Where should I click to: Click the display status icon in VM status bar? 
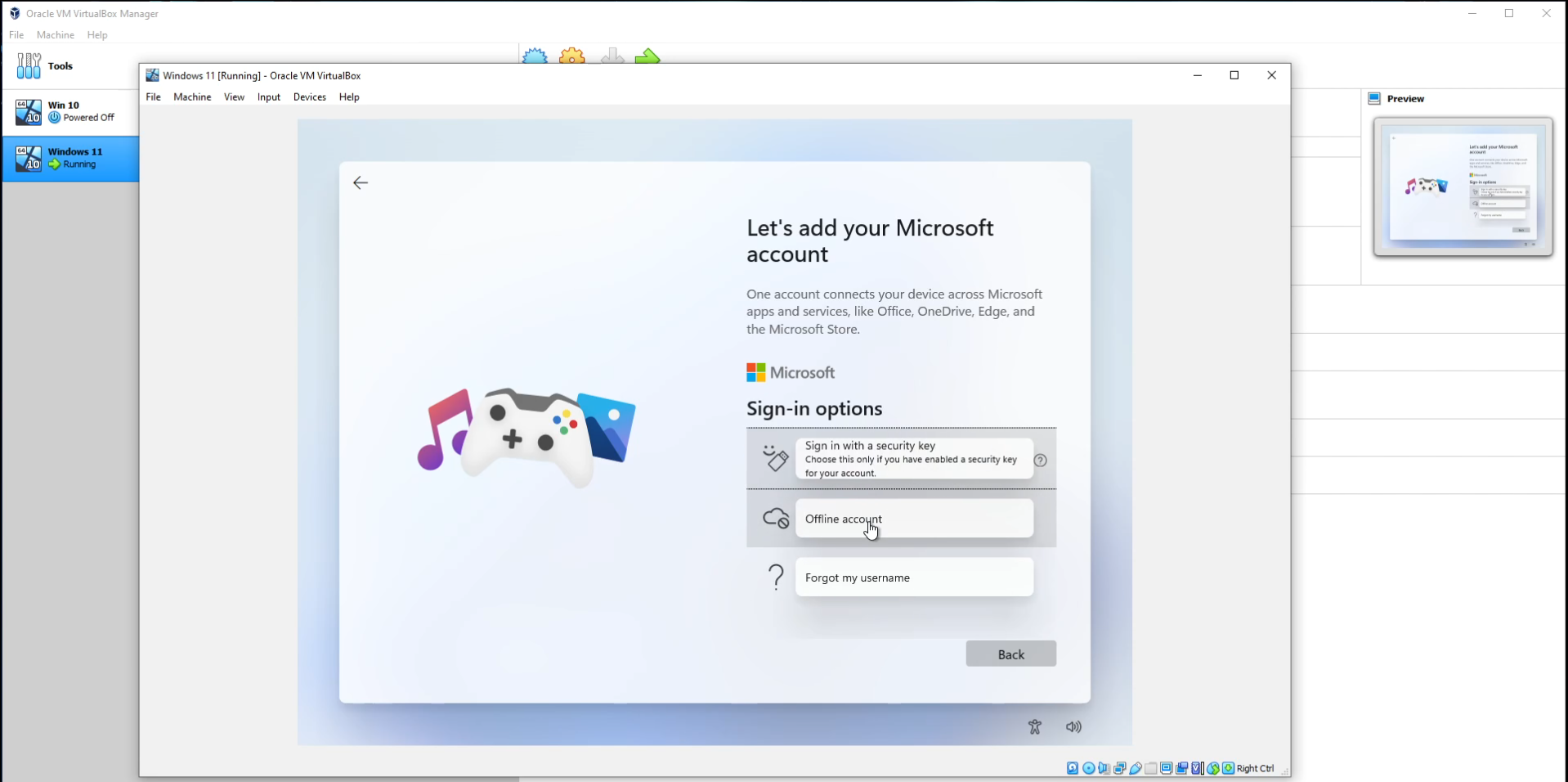[x=1167, y=768]
